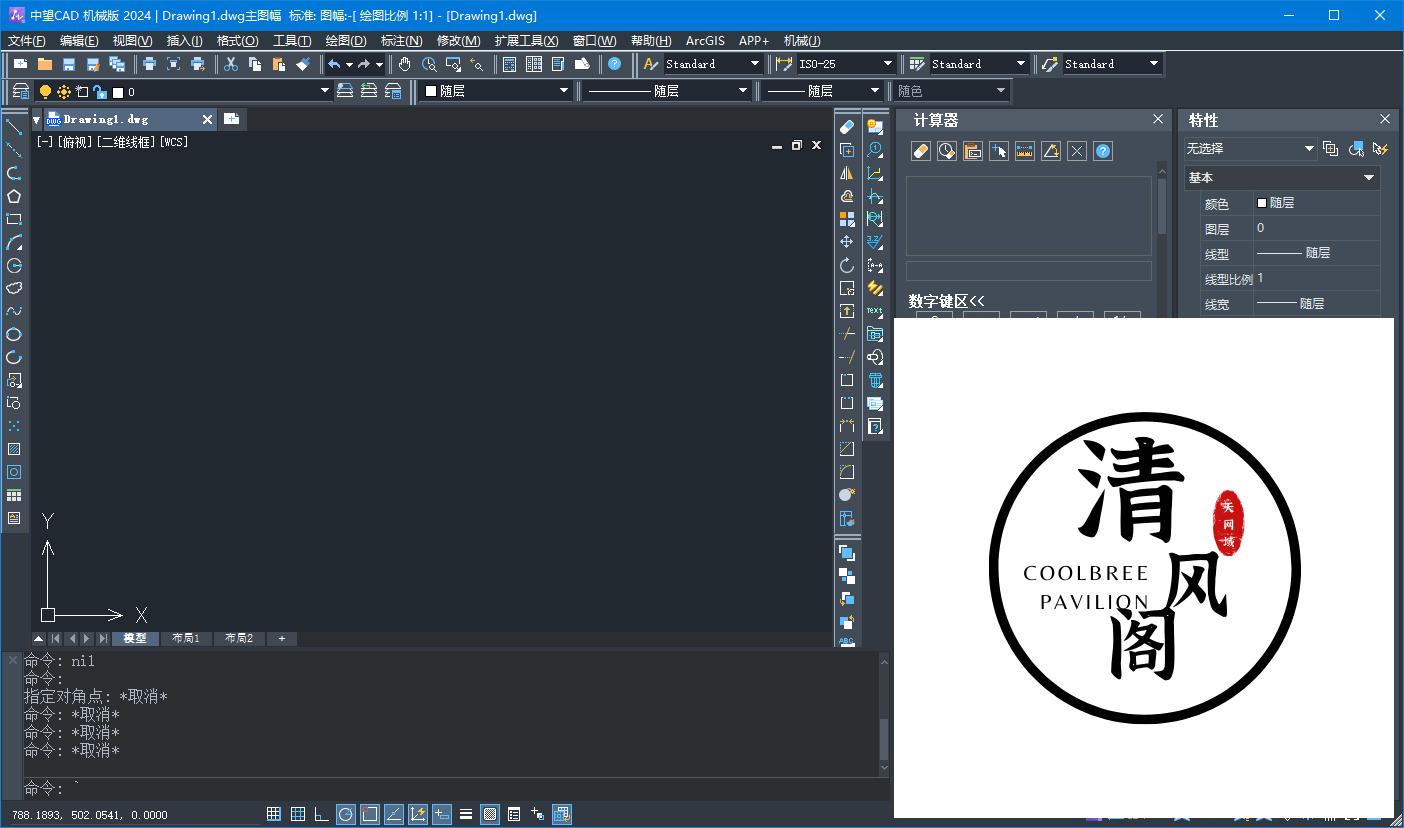Open the 无选择 selection dropdown
Image resolution: width=1404 pixels, height=828 pixels.
pyautogui.click(x=1250, y=149)
